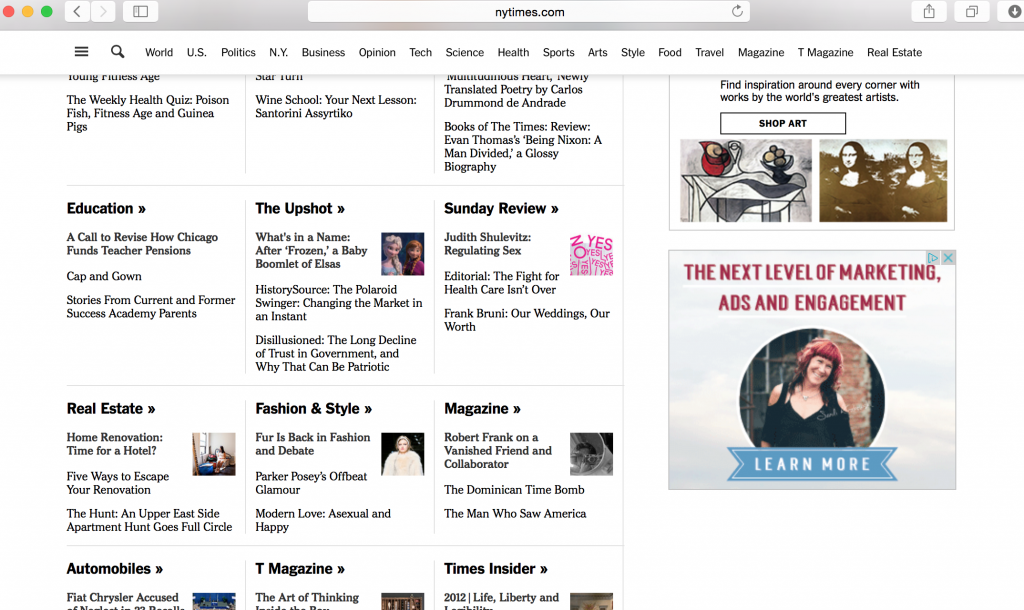Select the Real Estate navigation item
The width and height of the screenshot is (1024, 610).
point(894,52)
